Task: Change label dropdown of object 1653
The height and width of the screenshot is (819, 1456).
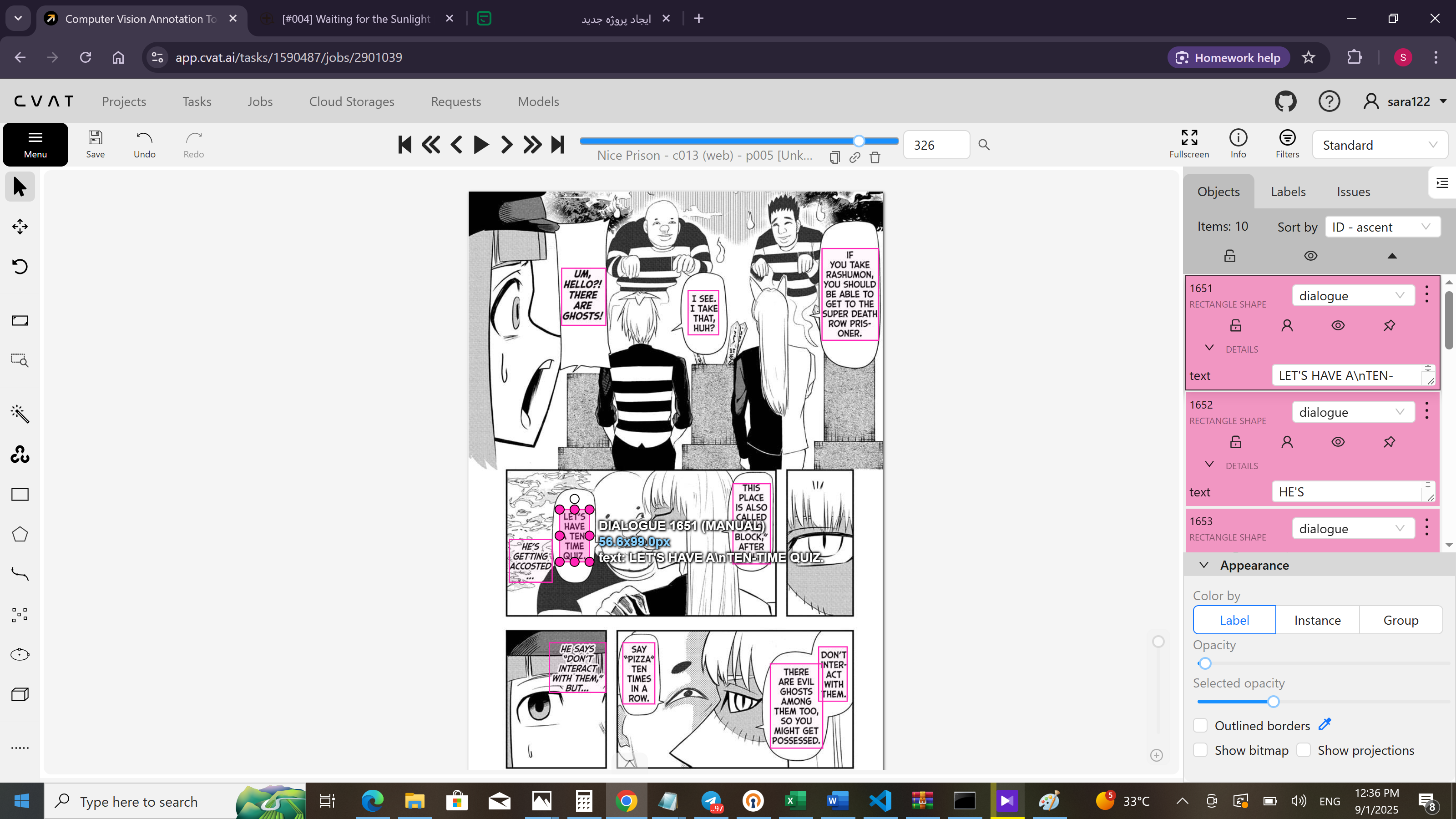Action: point(1353,528)
